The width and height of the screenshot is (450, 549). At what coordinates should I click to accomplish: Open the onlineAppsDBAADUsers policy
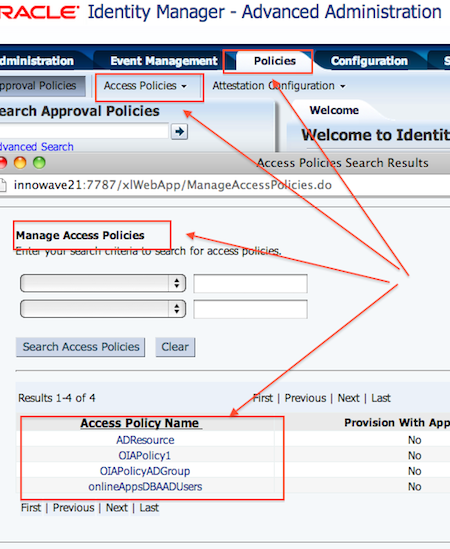[145, 487]
